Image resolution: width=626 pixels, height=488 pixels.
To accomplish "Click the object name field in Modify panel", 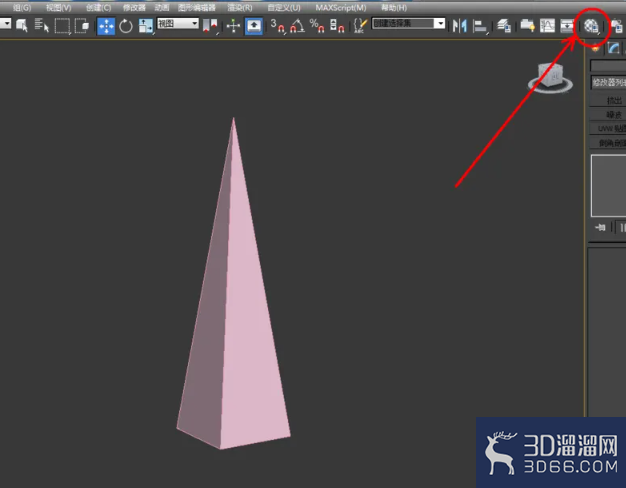I will click(608, 65).
